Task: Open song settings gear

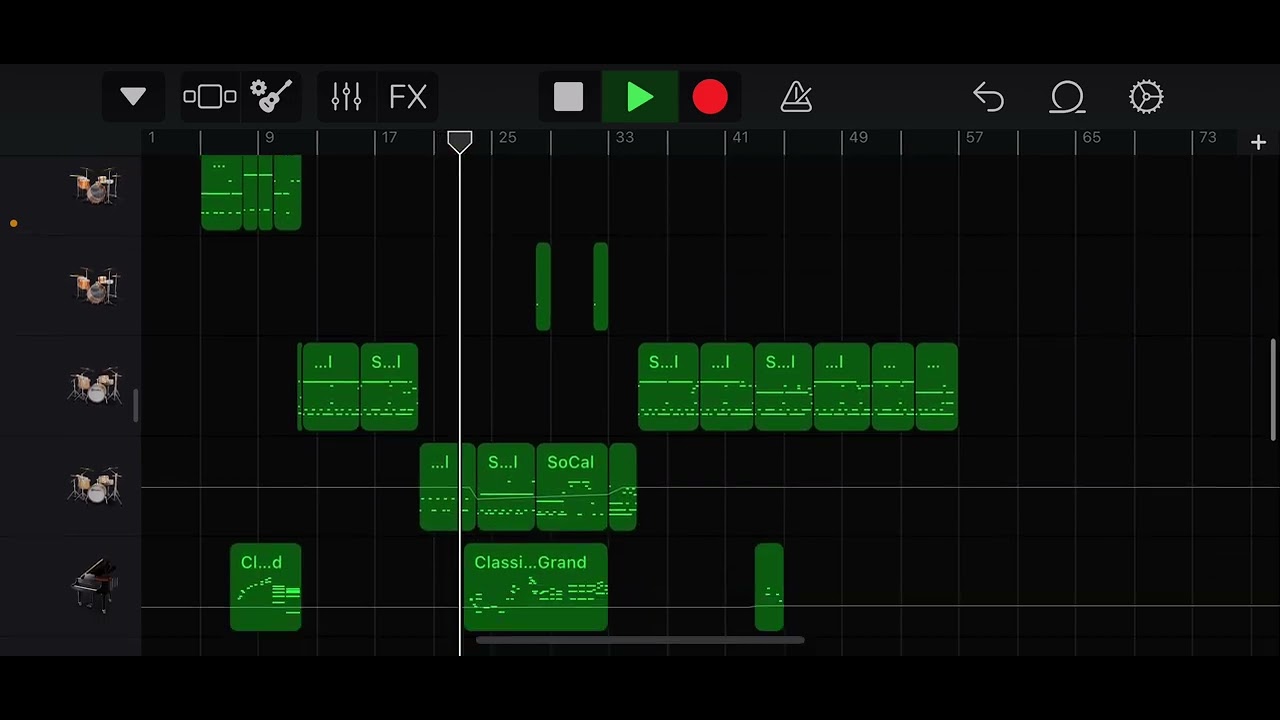Action: pos(1146,97)
